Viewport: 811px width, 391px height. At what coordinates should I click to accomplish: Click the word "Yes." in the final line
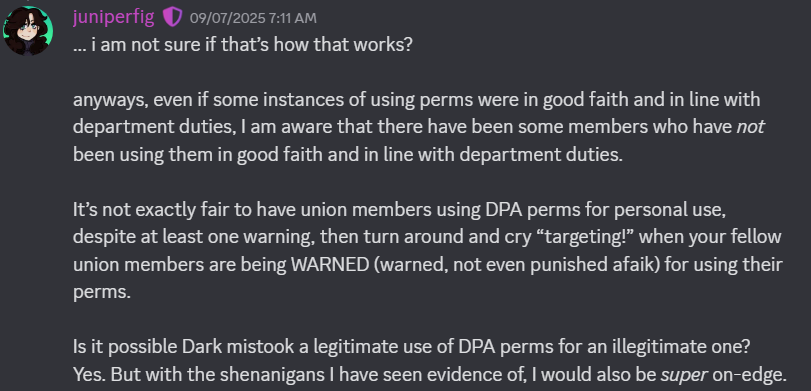(89, 374)
